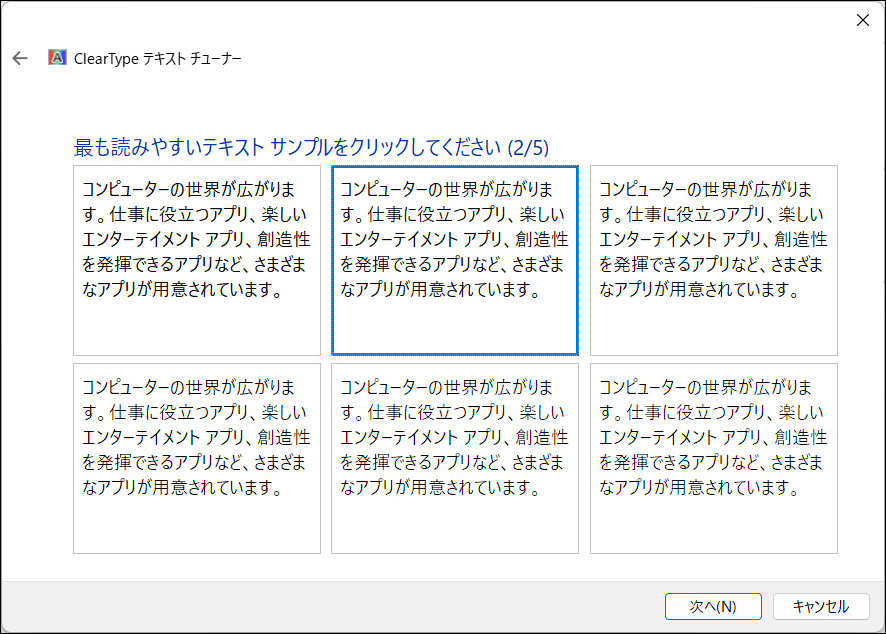Click the ClearType Text Tuner app icon
Viewport: 886px width, 634px height.
[x=58, y=58]
